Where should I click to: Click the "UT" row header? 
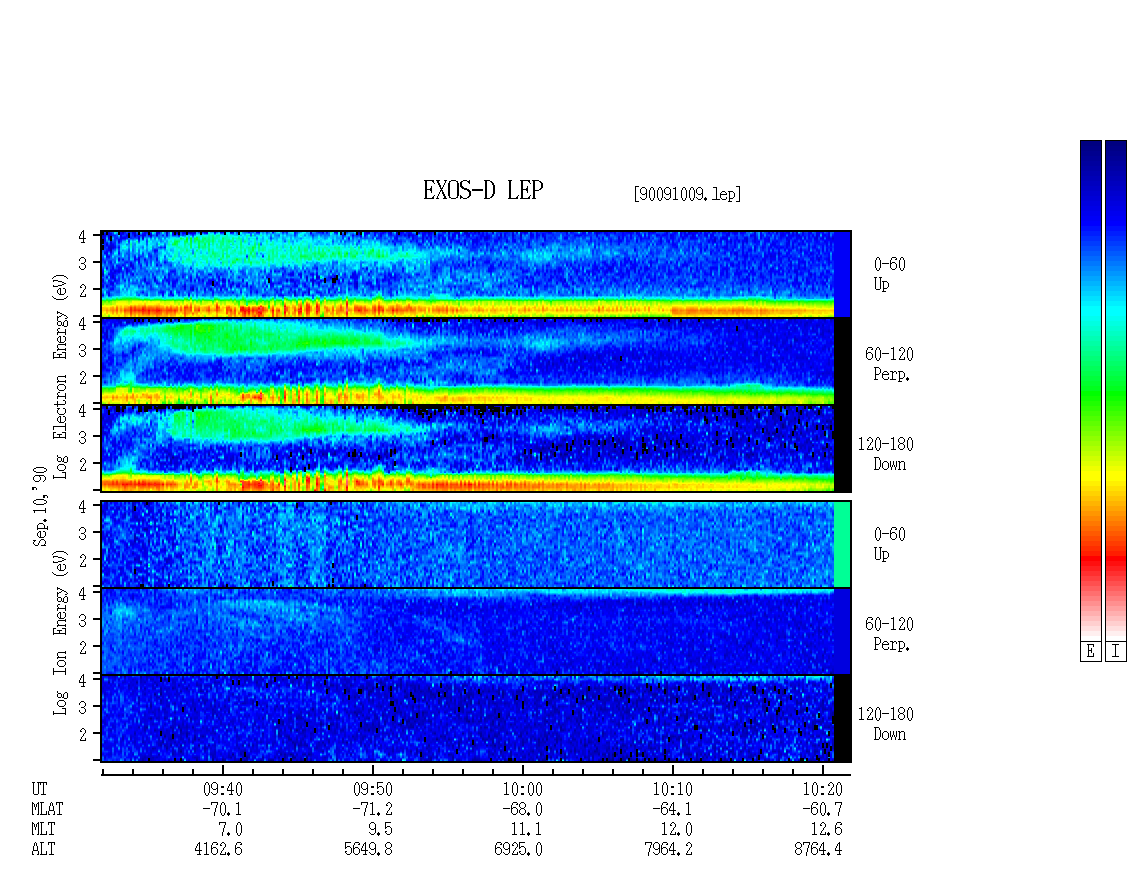[x=39, y=789]
